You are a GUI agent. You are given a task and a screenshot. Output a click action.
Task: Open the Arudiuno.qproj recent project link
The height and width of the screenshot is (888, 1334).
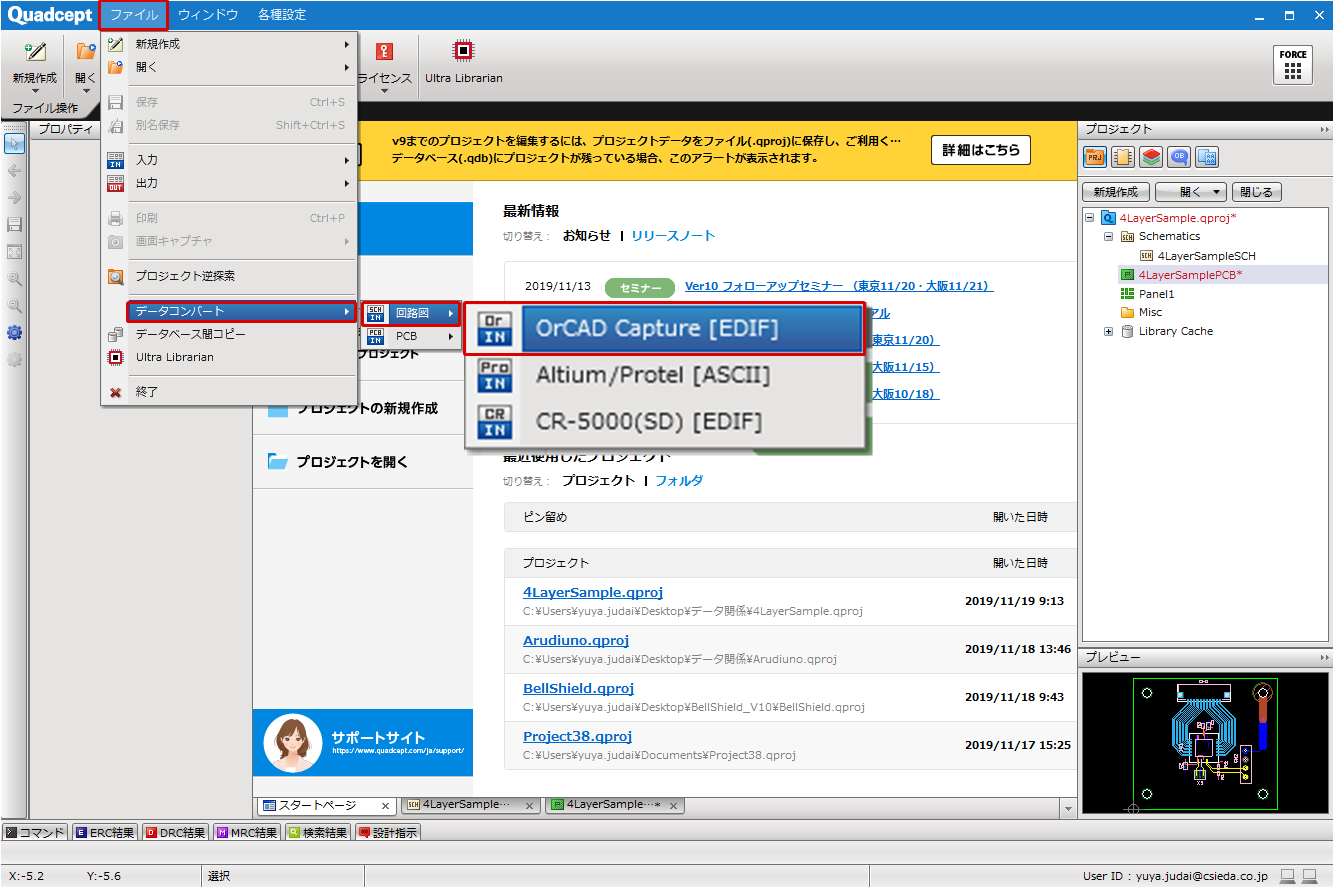coord(575,640)
